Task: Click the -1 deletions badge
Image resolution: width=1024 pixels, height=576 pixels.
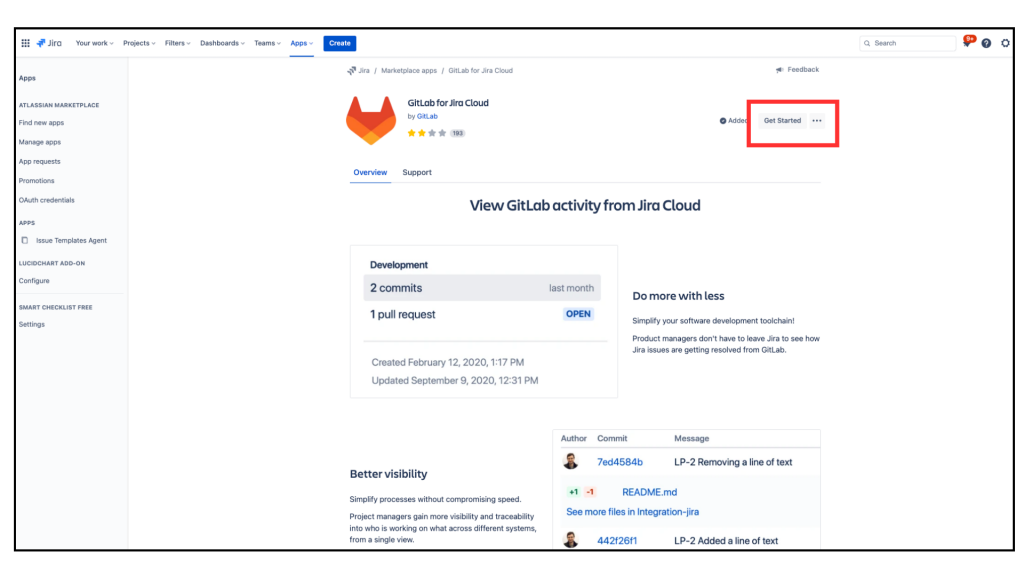Action: [590, 492]
